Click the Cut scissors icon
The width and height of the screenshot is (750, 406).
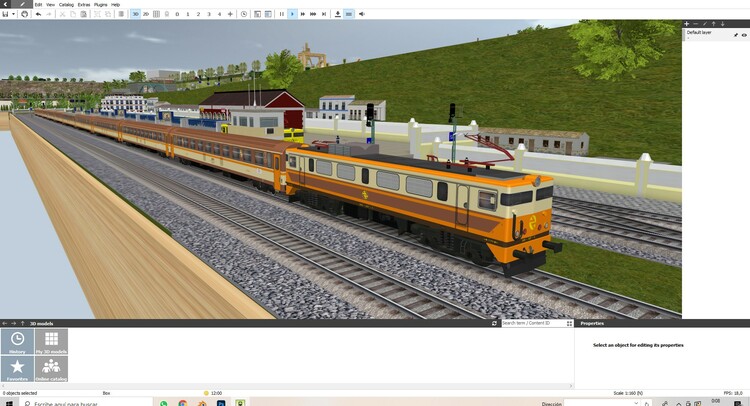[x=62, y=14]
